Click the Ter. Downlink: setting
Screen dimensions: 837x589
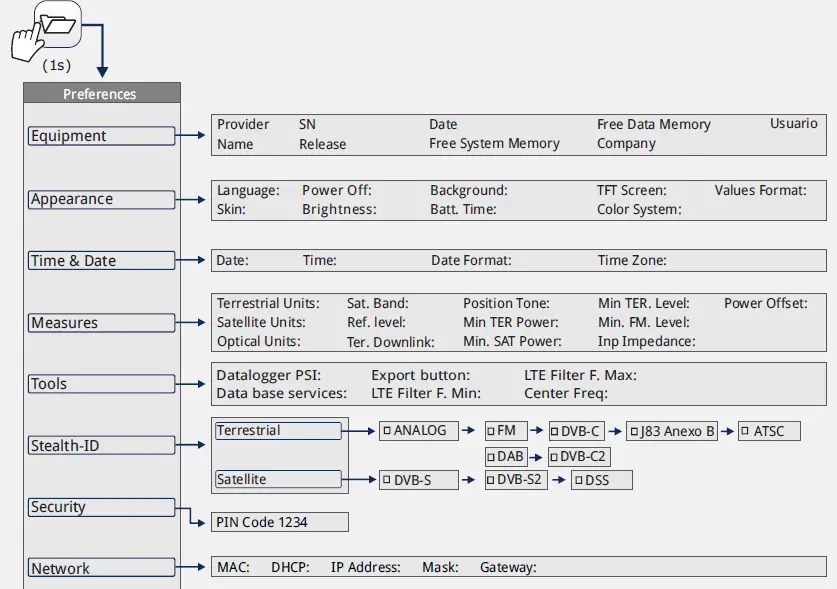click(x=391, y=342)
